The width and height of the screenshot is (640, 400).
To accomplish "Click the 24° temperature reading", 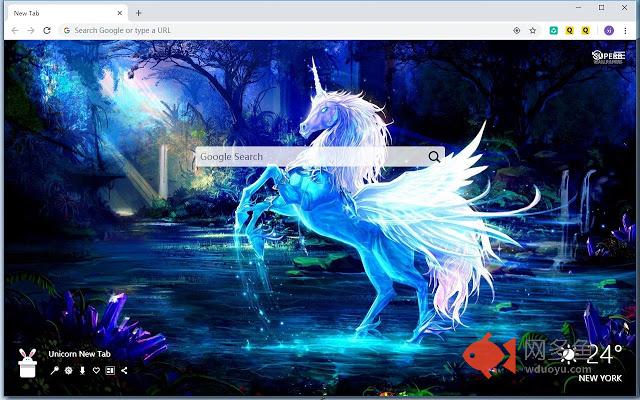I will pyautogui.click(x=605, y=354).
